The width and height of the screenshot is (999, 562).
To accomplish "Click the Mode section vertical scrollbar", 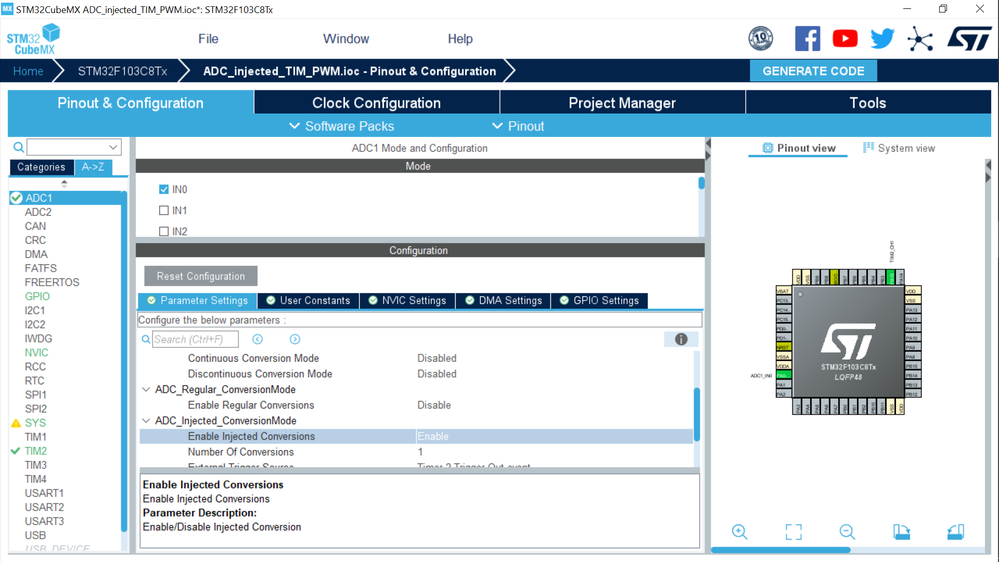I will pyautogui.click(x=701, y=184).
